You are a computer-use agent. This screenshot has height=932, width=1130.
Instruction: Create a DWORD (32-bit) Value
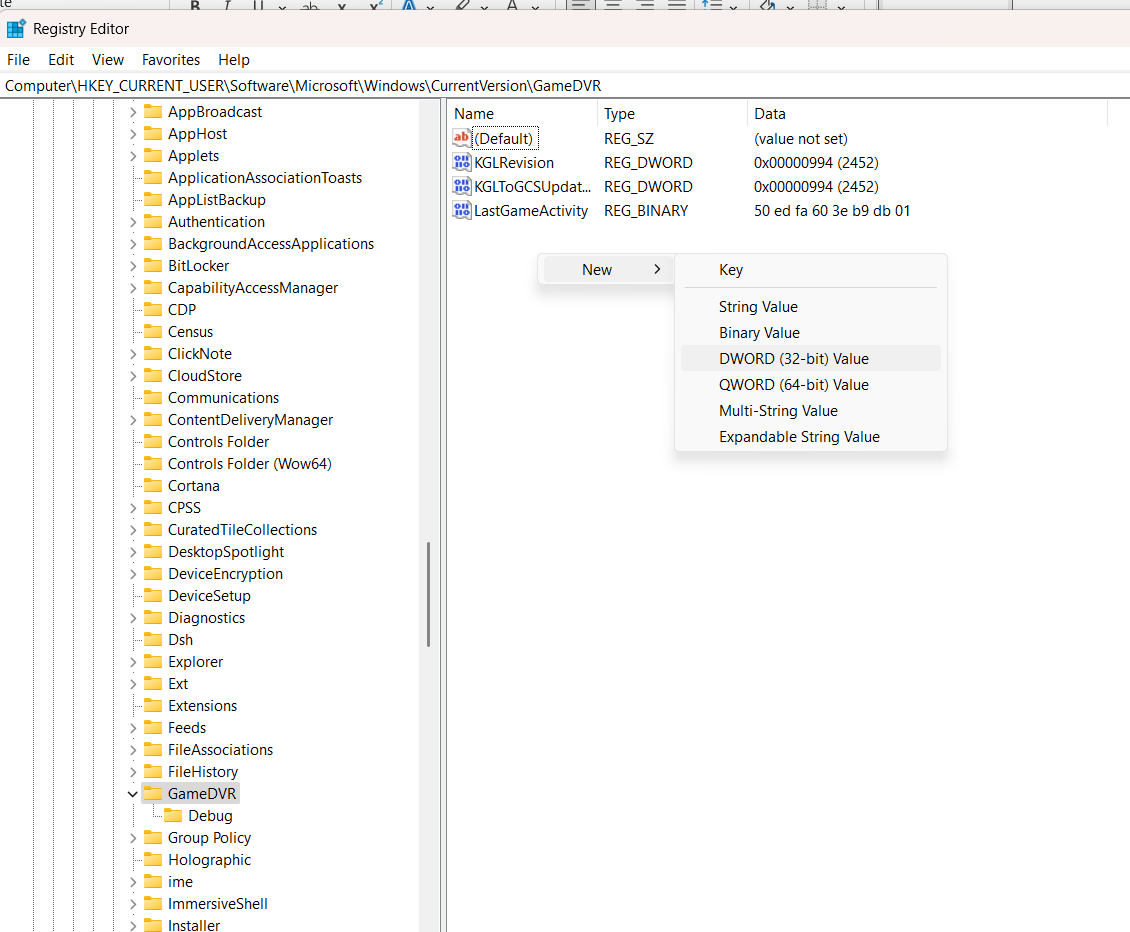[811, 358]
